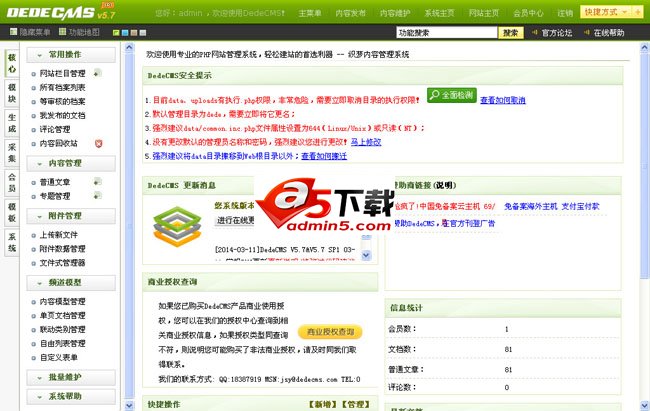Open 上传新文件 in the sidebar
The width and height of the screenshot is (650, 411).
click(x=58, y=235)
